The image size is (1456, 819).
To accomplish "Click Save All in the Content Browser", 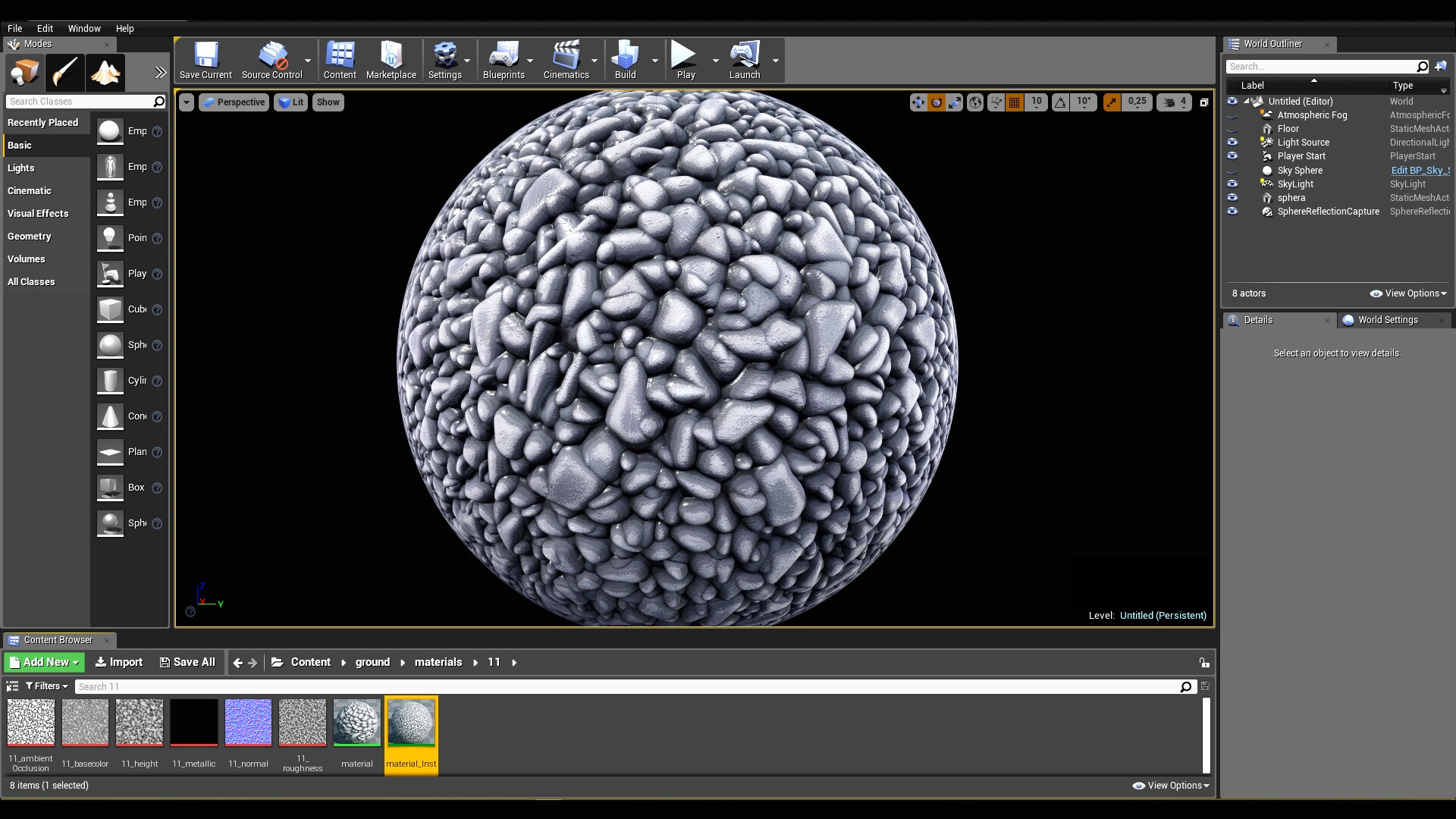I will tap(187, 662).
